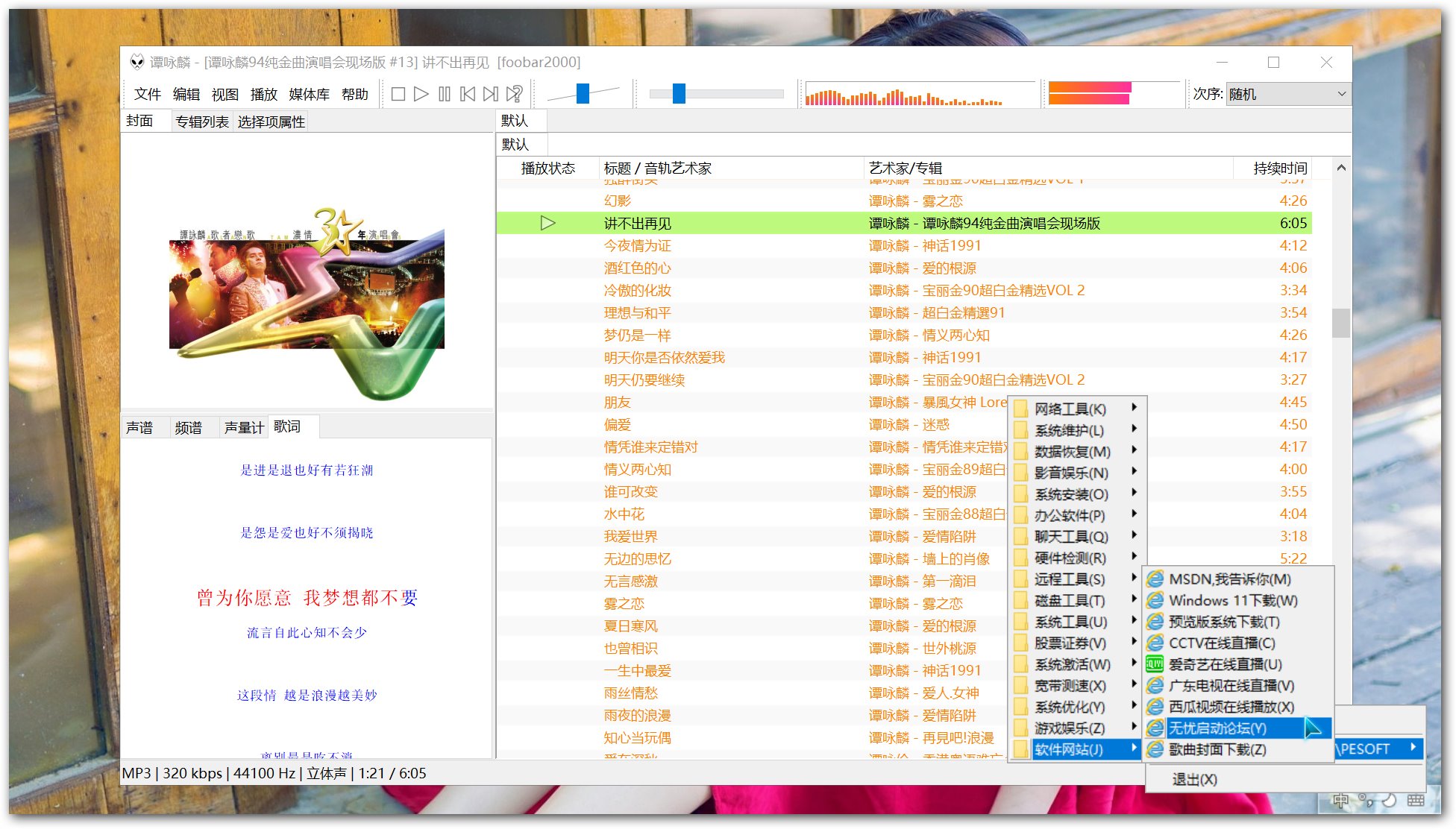Click the moon icon in input method bar

[x=1390, y=801]
